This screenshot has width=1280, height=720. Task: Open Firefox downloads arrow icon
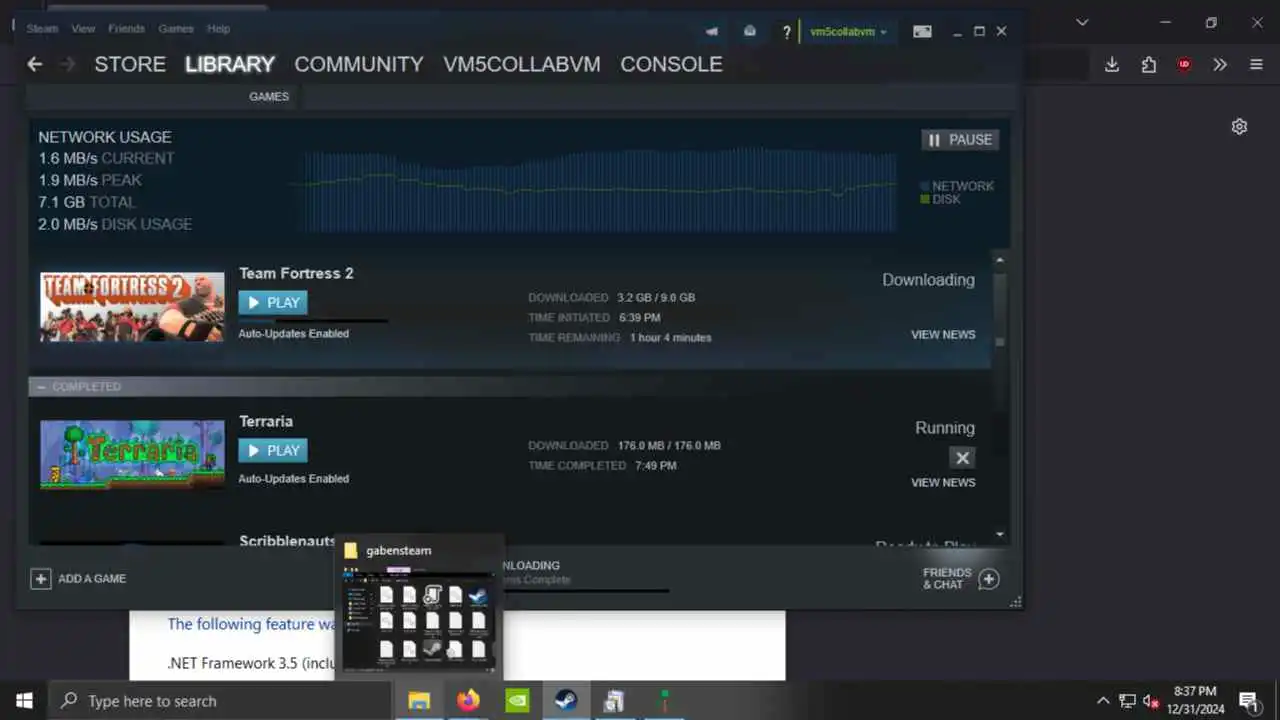pyautogui.click(x=1112, y=65)
